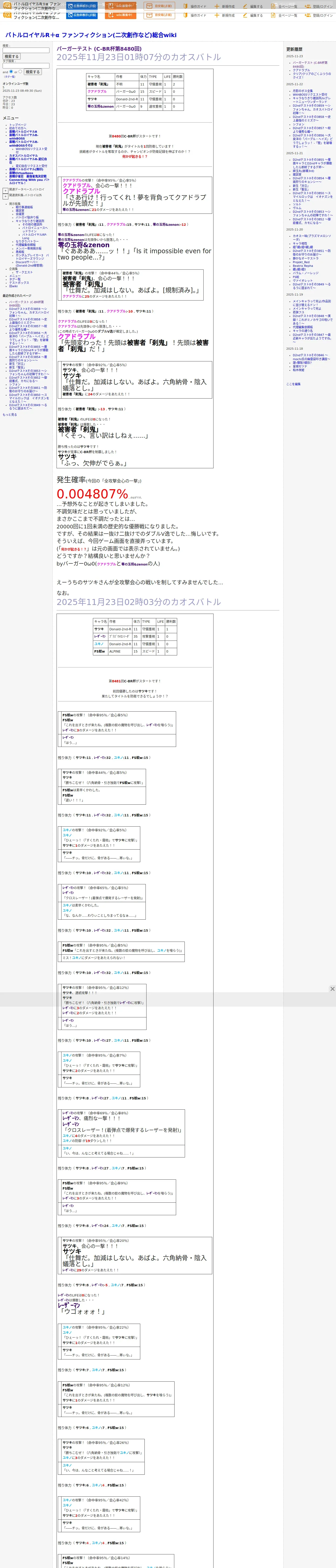Open キャラ相性 in 更新履歴
Image resolution: width=336 pixels, height=1568 pixels.
tap(300, 244)
